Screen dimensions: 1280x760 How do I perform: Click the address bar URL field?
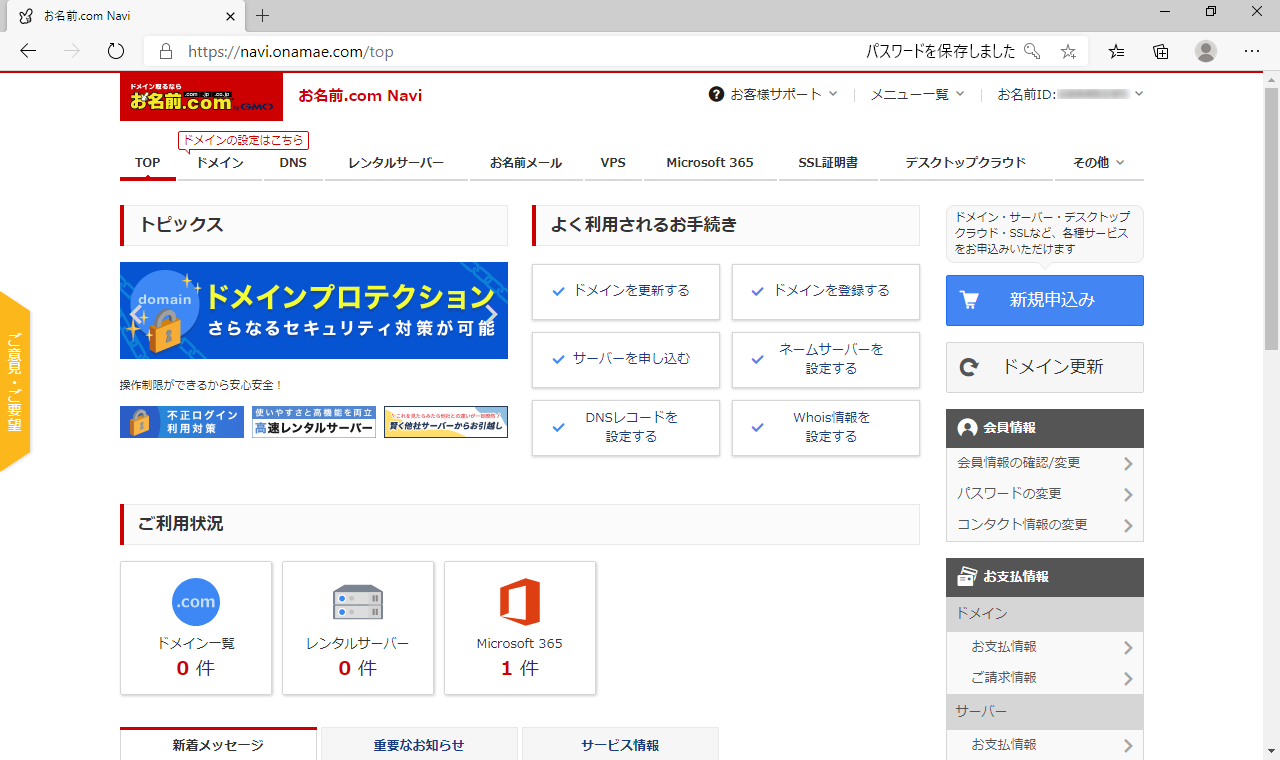tap(500, 51)
